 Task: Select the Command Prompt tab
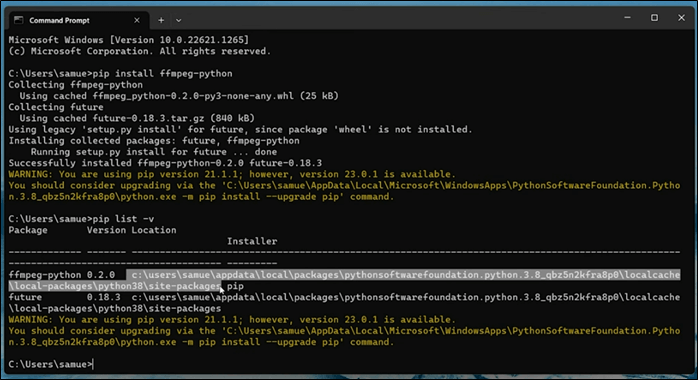(x=79, y=20)
